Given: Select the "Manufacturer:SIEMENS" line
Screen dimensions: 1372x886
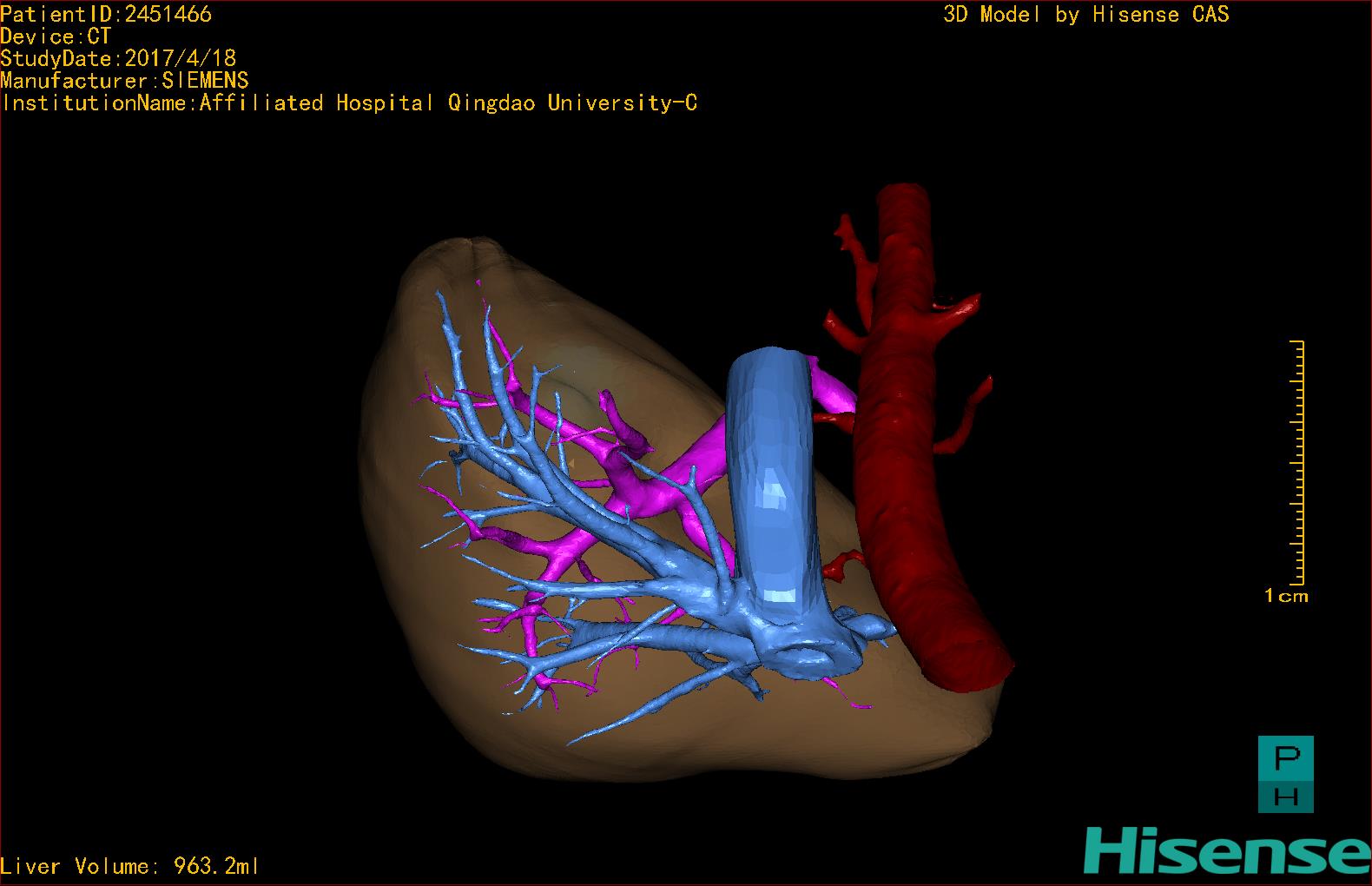Looking at the screenshot, I should click(125, 81).
